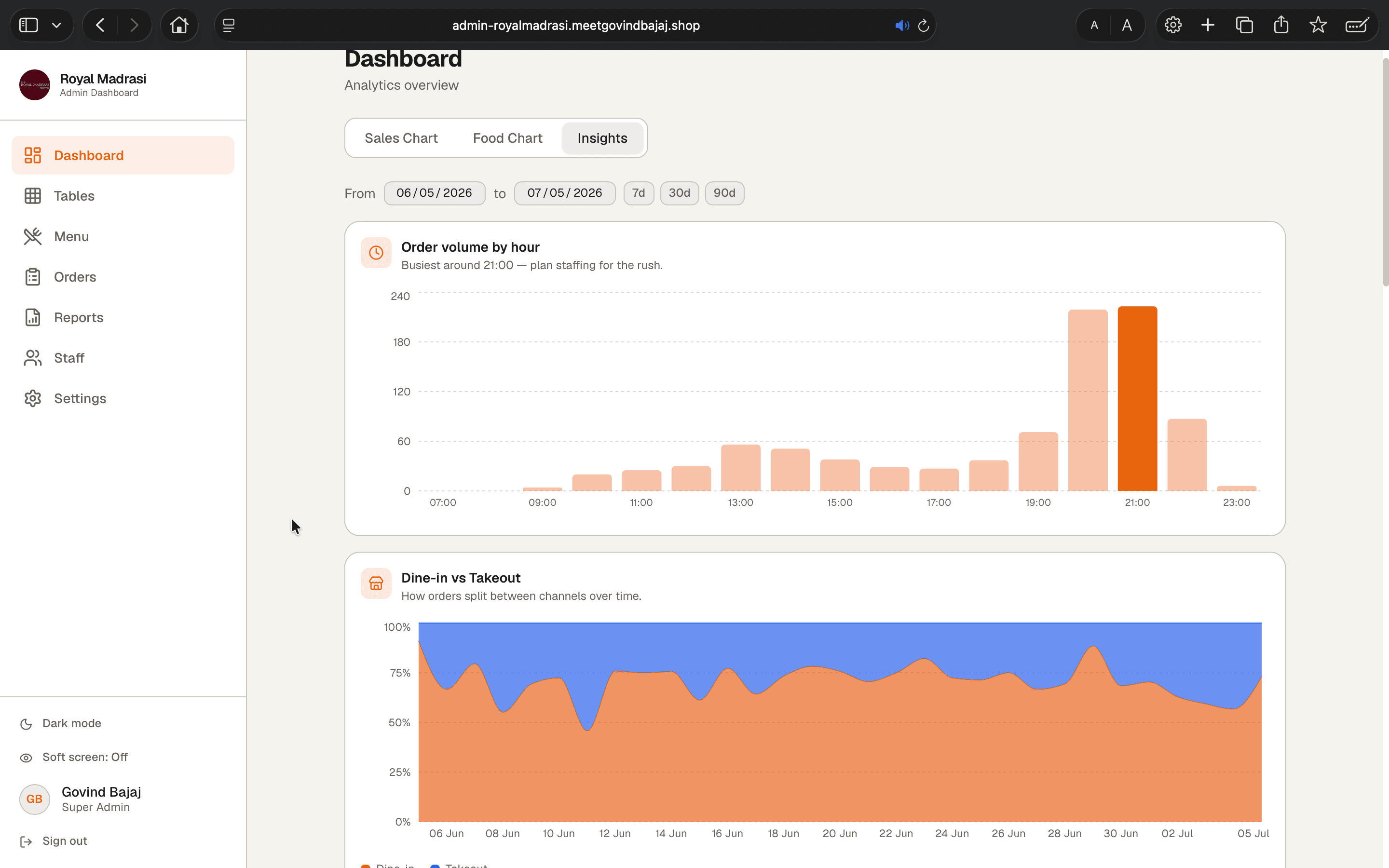This screenshot has width=1389, height=868.
Task: Click the Sign out arrow icon
Action: [x=26, y=841]
